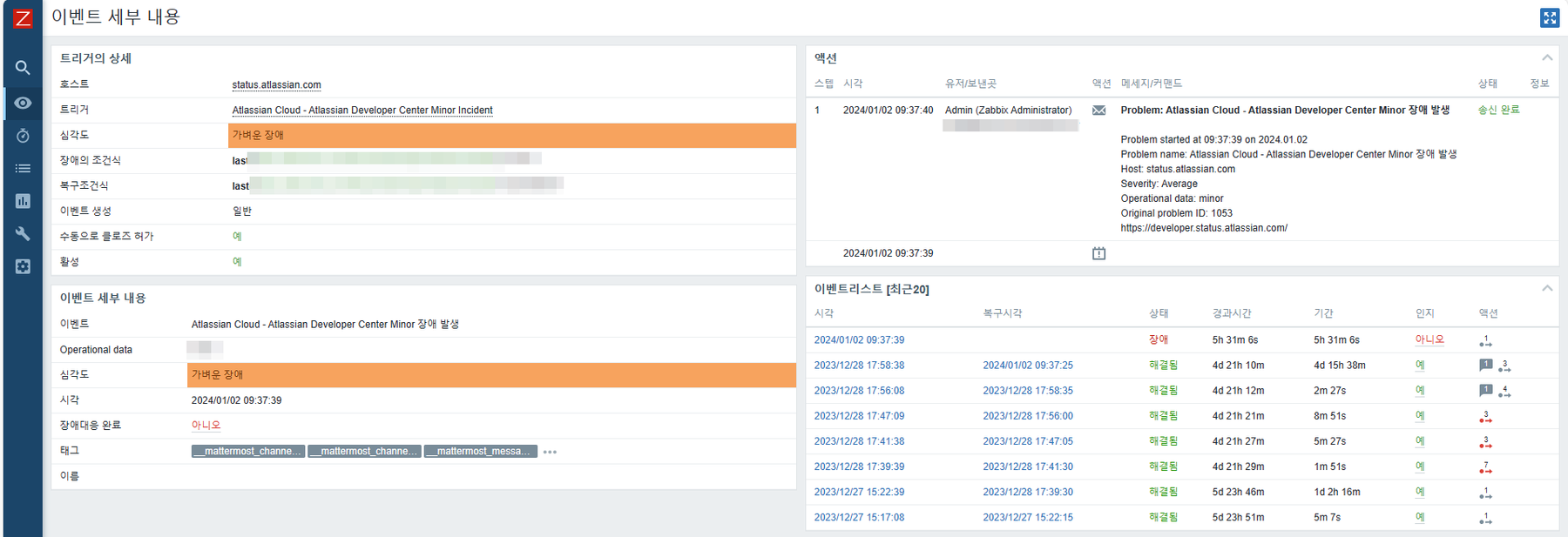1568x537 pixels.
Task: Click the 가벼운 장애 severity bar in trigger details
Action: click(x=512, y=135)
